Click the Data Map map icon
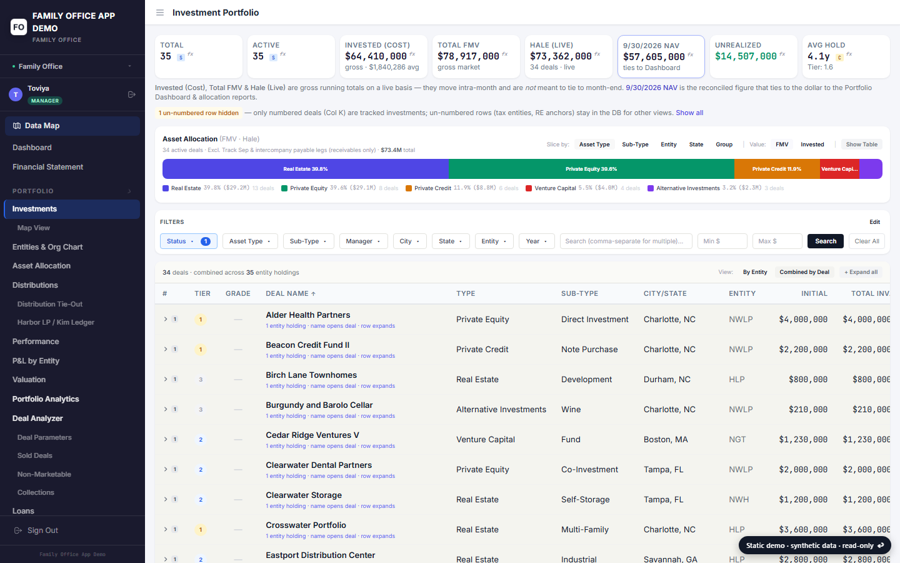 [x=17, y=126]
